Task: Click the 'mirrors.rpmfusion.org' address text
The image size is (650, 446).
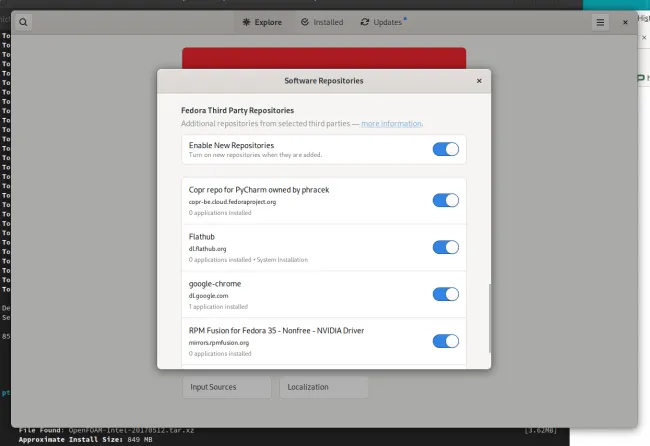Action: click(219, 343)
